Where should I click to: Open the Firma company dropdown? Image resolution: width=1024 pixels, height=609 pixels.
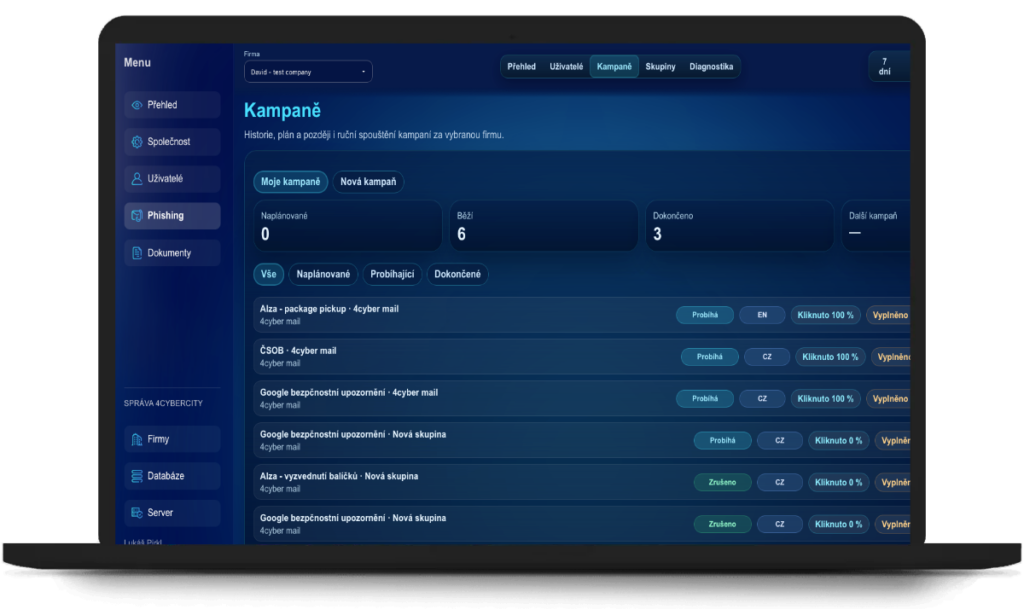308,72
